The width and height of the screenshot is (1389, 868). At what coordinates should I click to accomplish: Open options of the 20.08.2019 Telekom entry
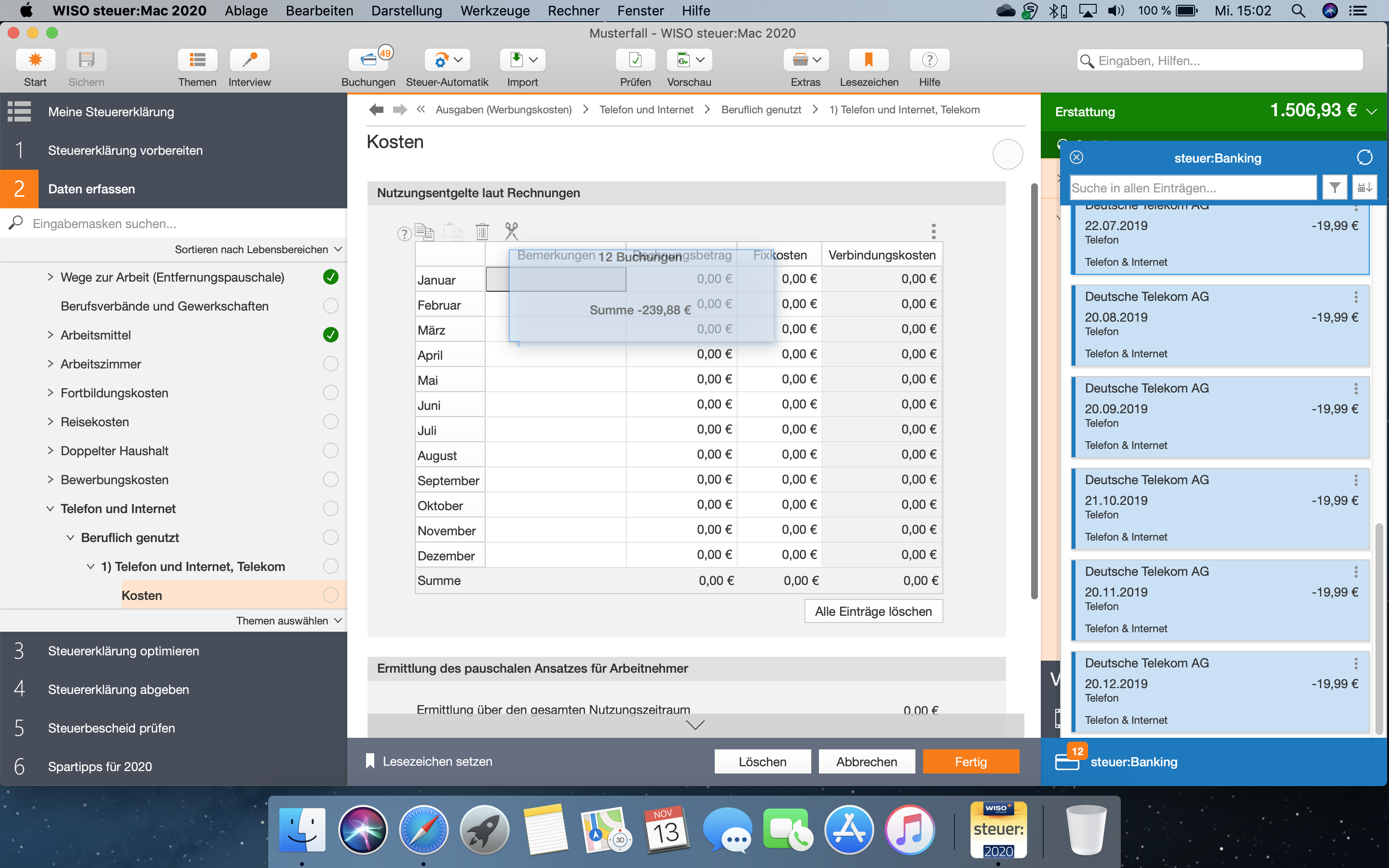coord(1356,297)
